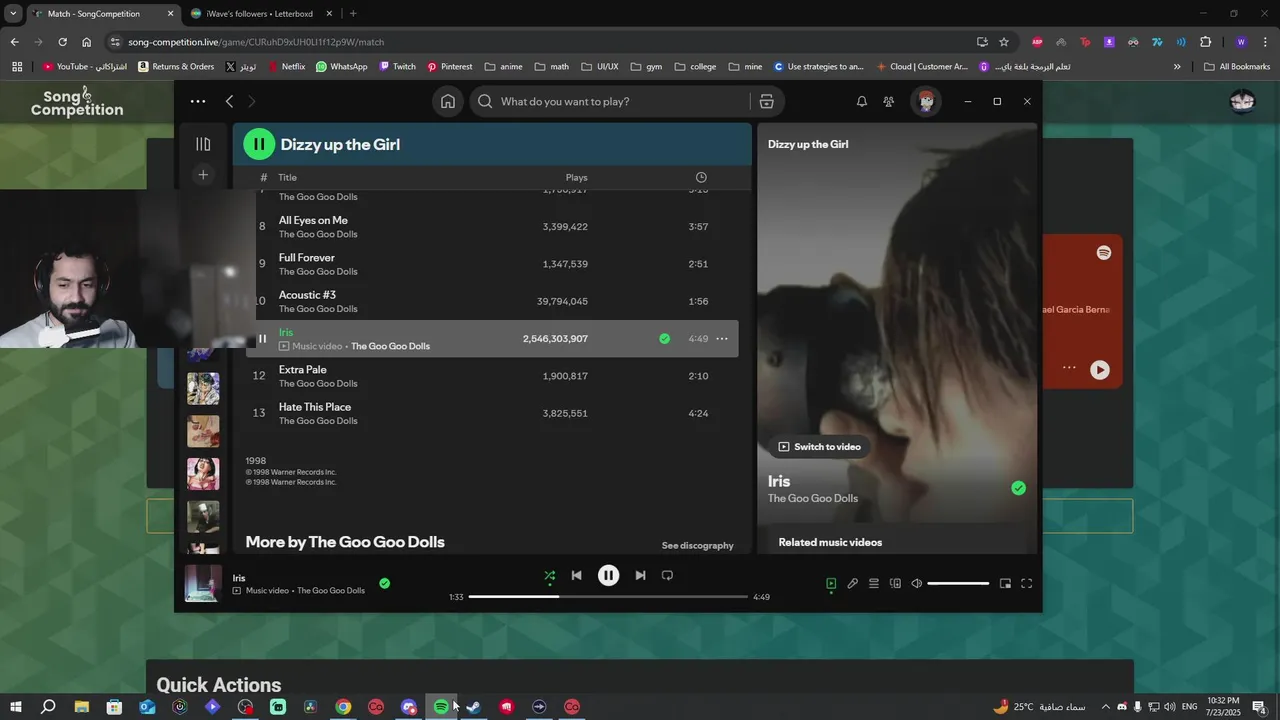Viewport: 1280px width, 720px height.
Task: Create a playlist with the plus icon
Action: [203, 175]
